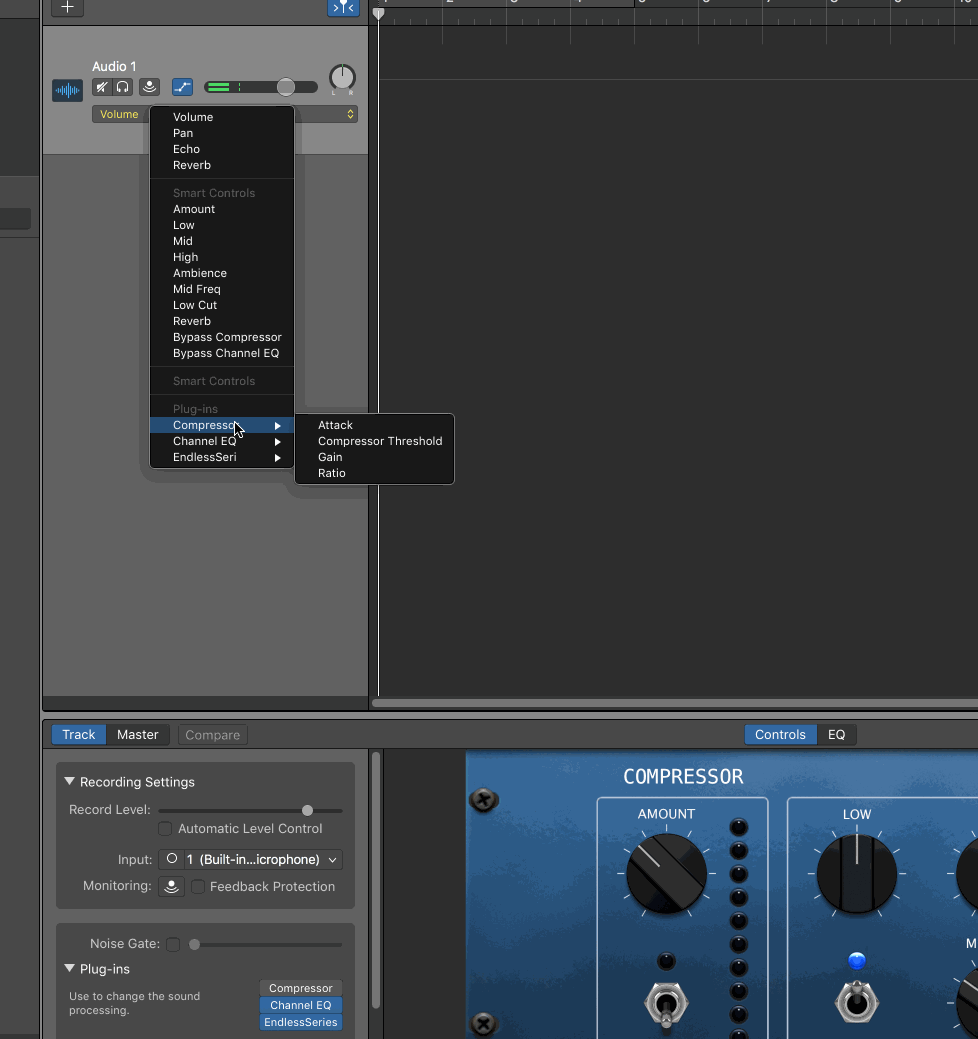
Task: Choose Reverb in the Smart Controls section
Action: click(222, 321)
